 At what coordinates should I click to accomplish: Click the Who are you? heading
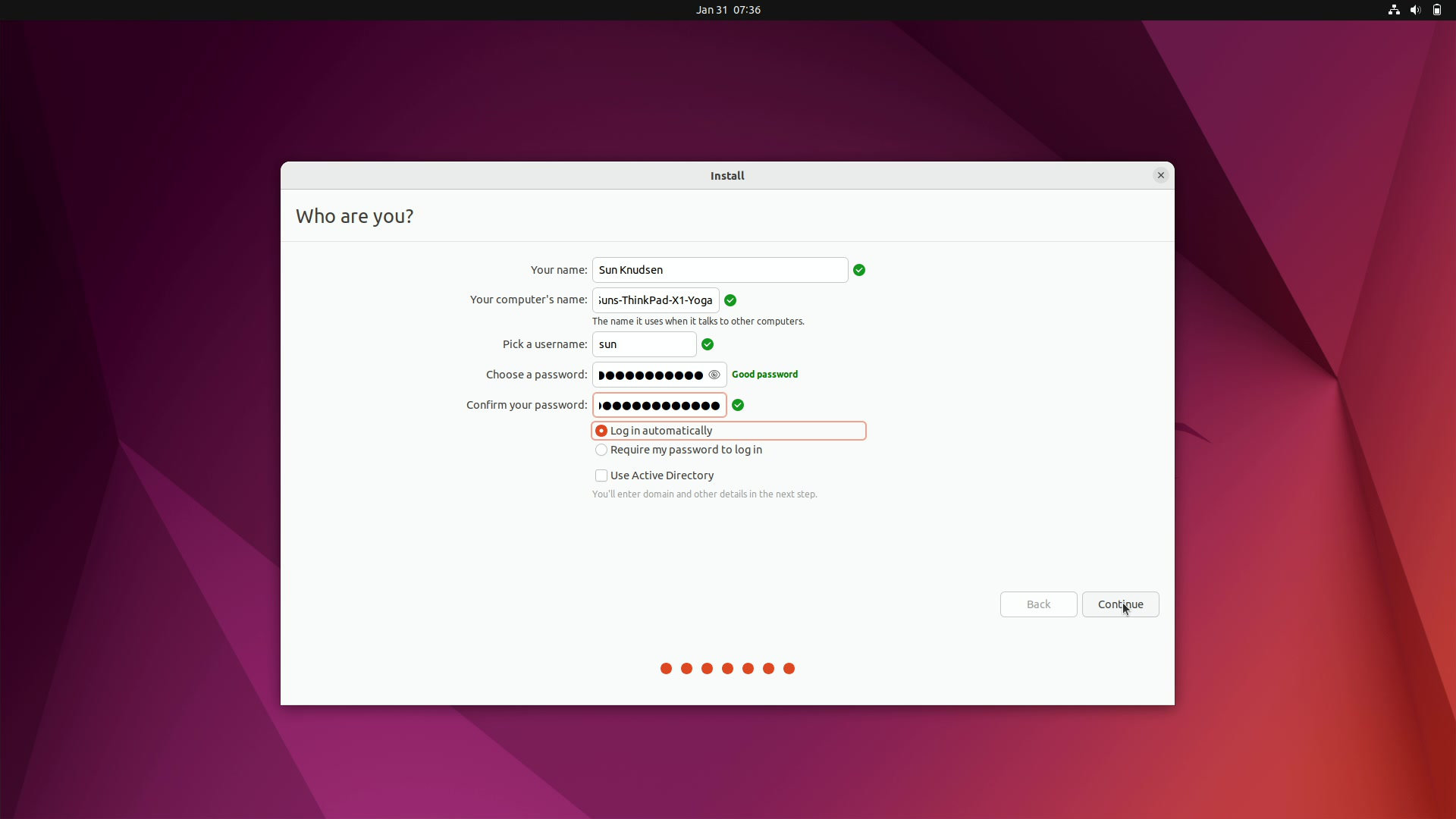point(355,216)
